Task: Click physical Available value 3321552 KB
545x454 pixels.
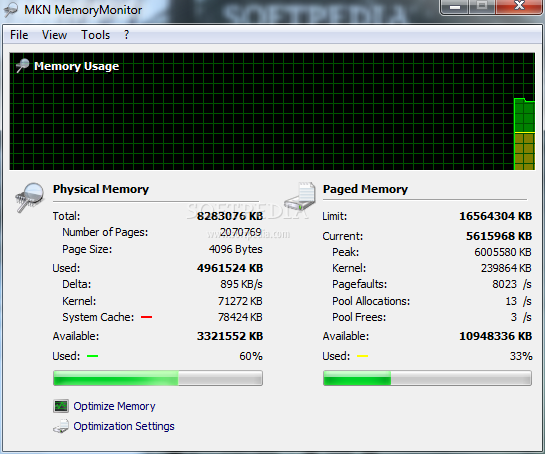Action: 230,336
